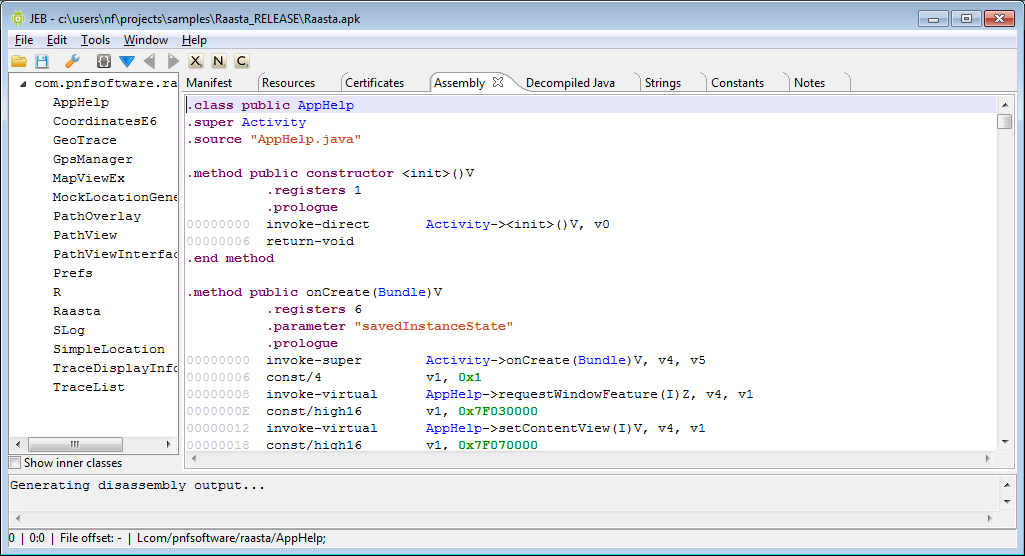
Task: Close the Assembly tab with its X
Action: (498, 82)
